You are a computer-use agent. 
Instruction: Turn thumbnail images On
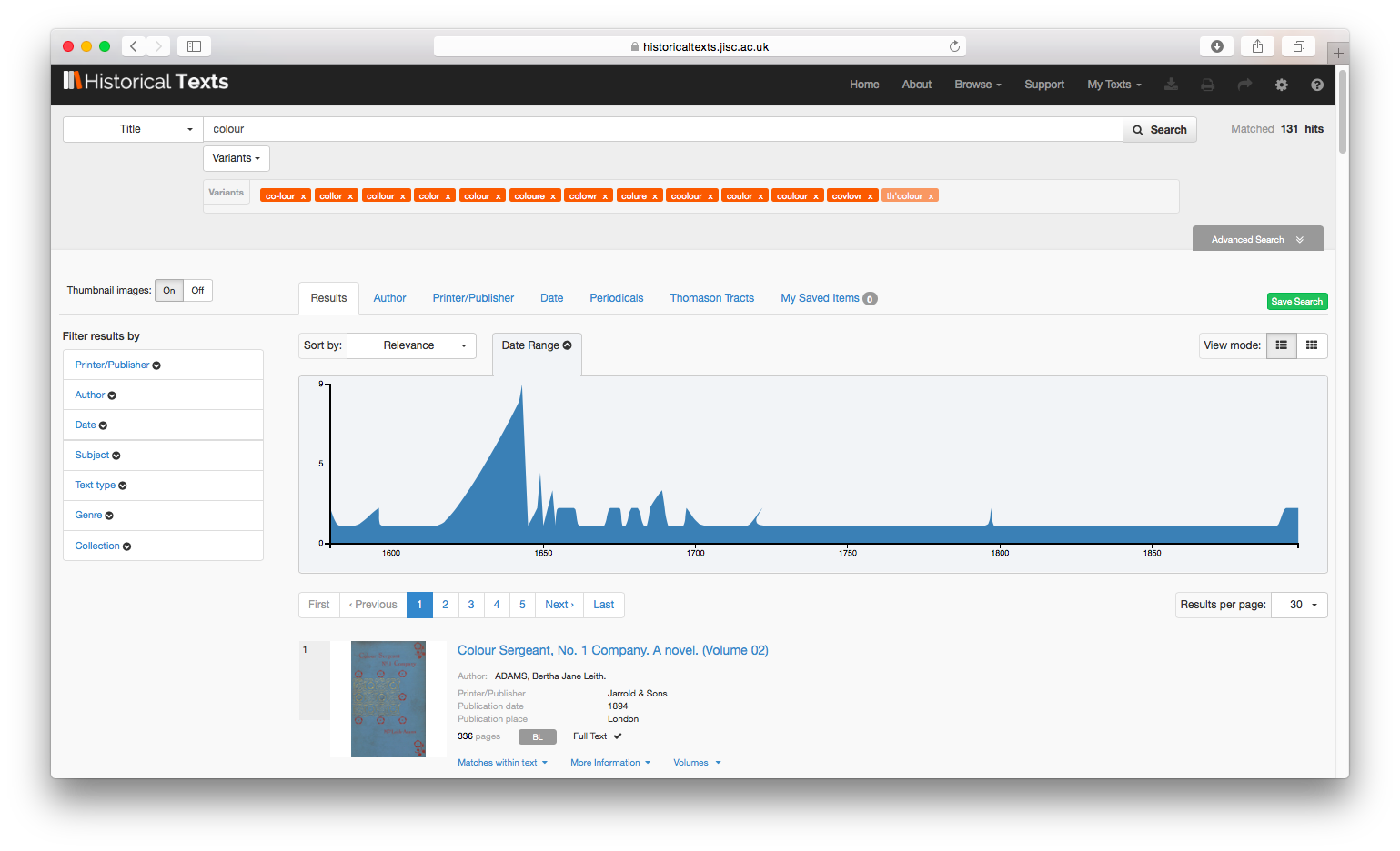pos(169,291)
